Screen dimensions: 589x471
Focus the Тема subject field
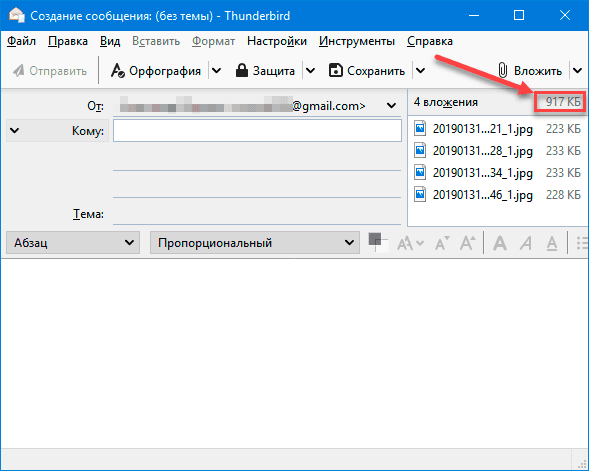(x=257, y=214)
